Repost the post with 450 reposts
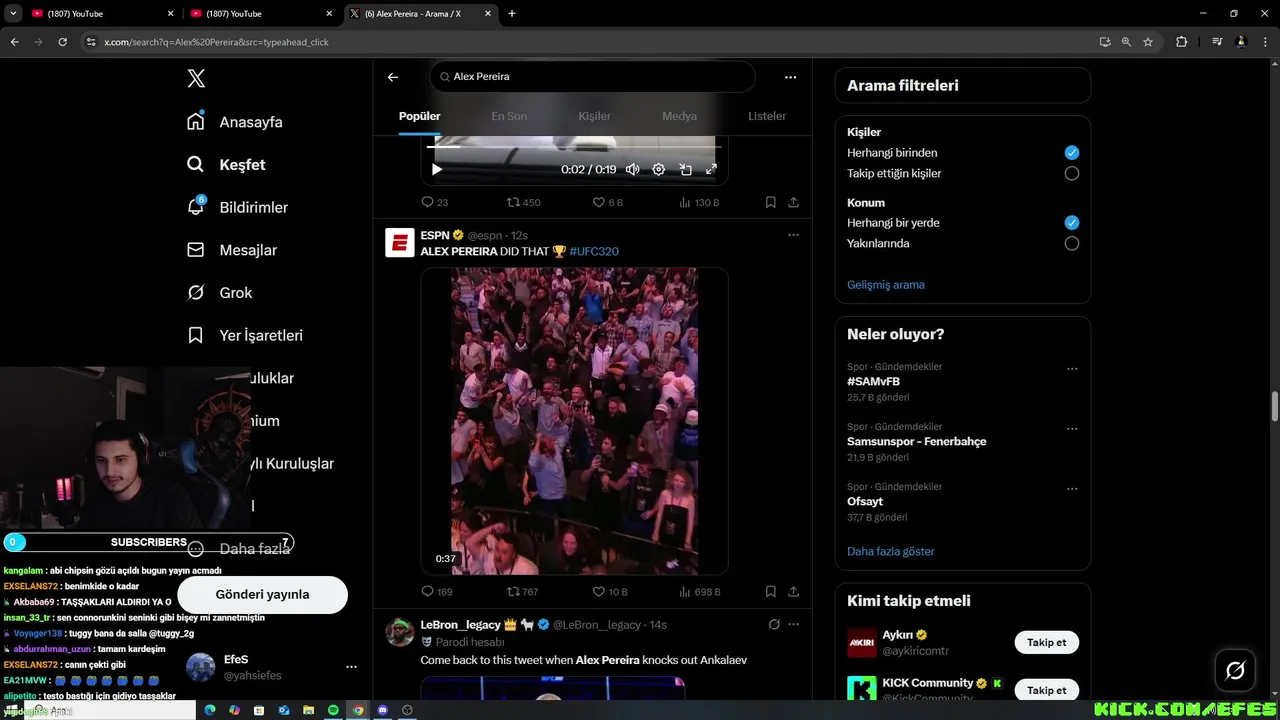This screenshot has width=1280, height=720. tap(523, 202)
